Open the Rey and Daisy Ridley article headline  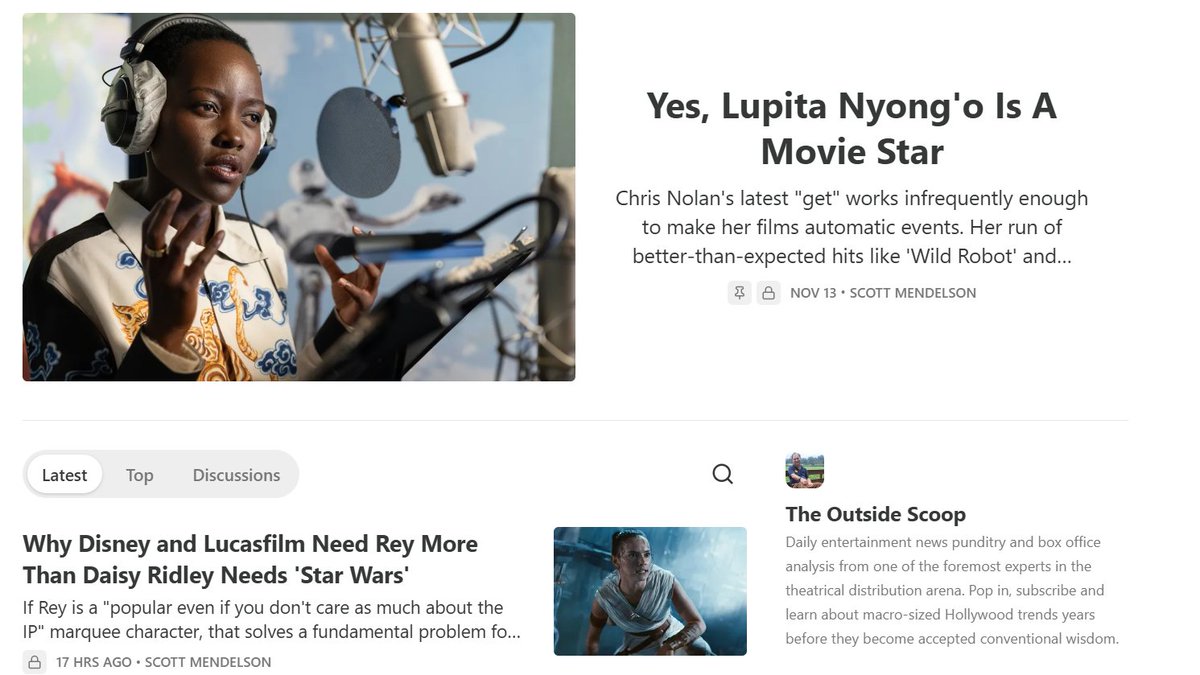[x=250, y=559]
